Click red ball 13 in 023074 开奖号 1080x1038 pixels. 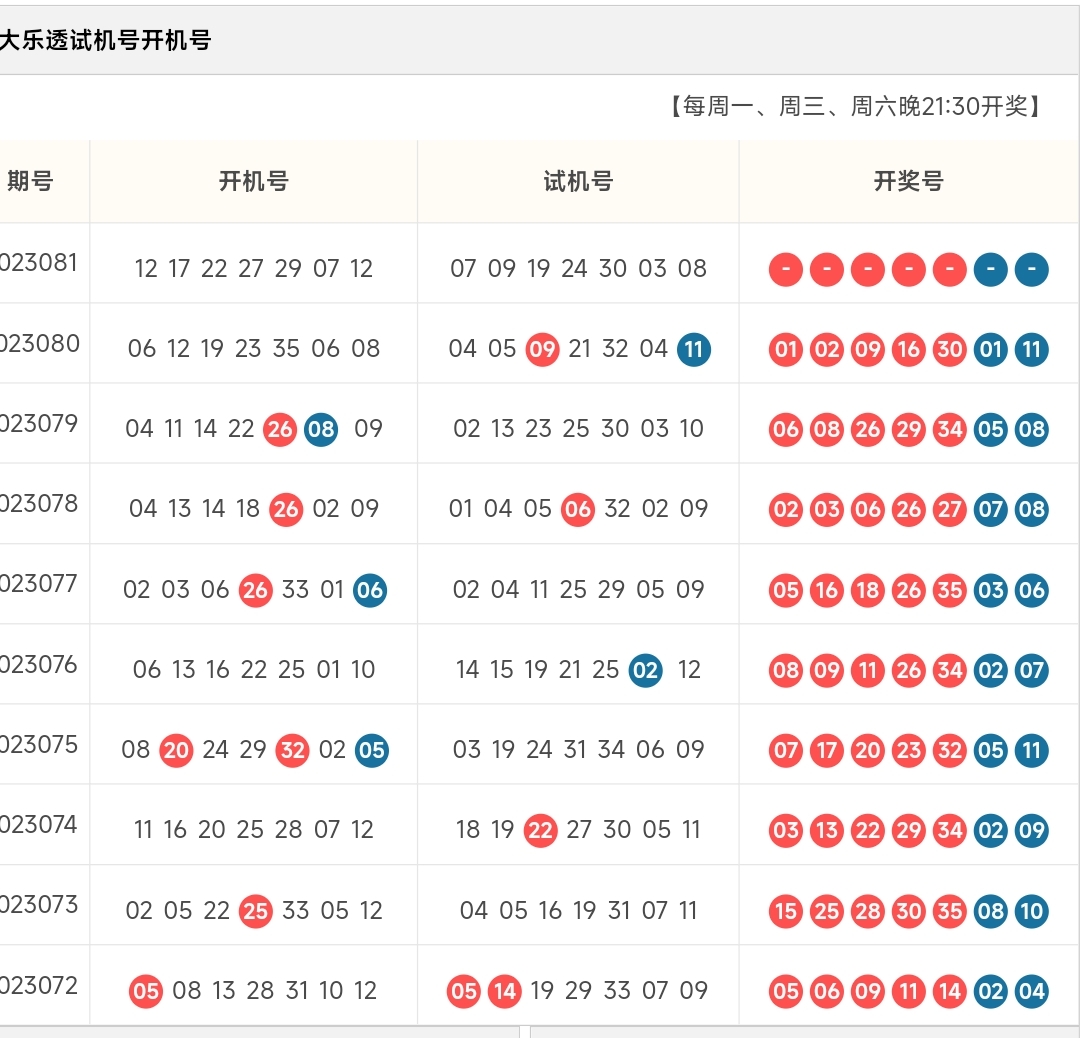pyautogui.click(x=827, y=830)
